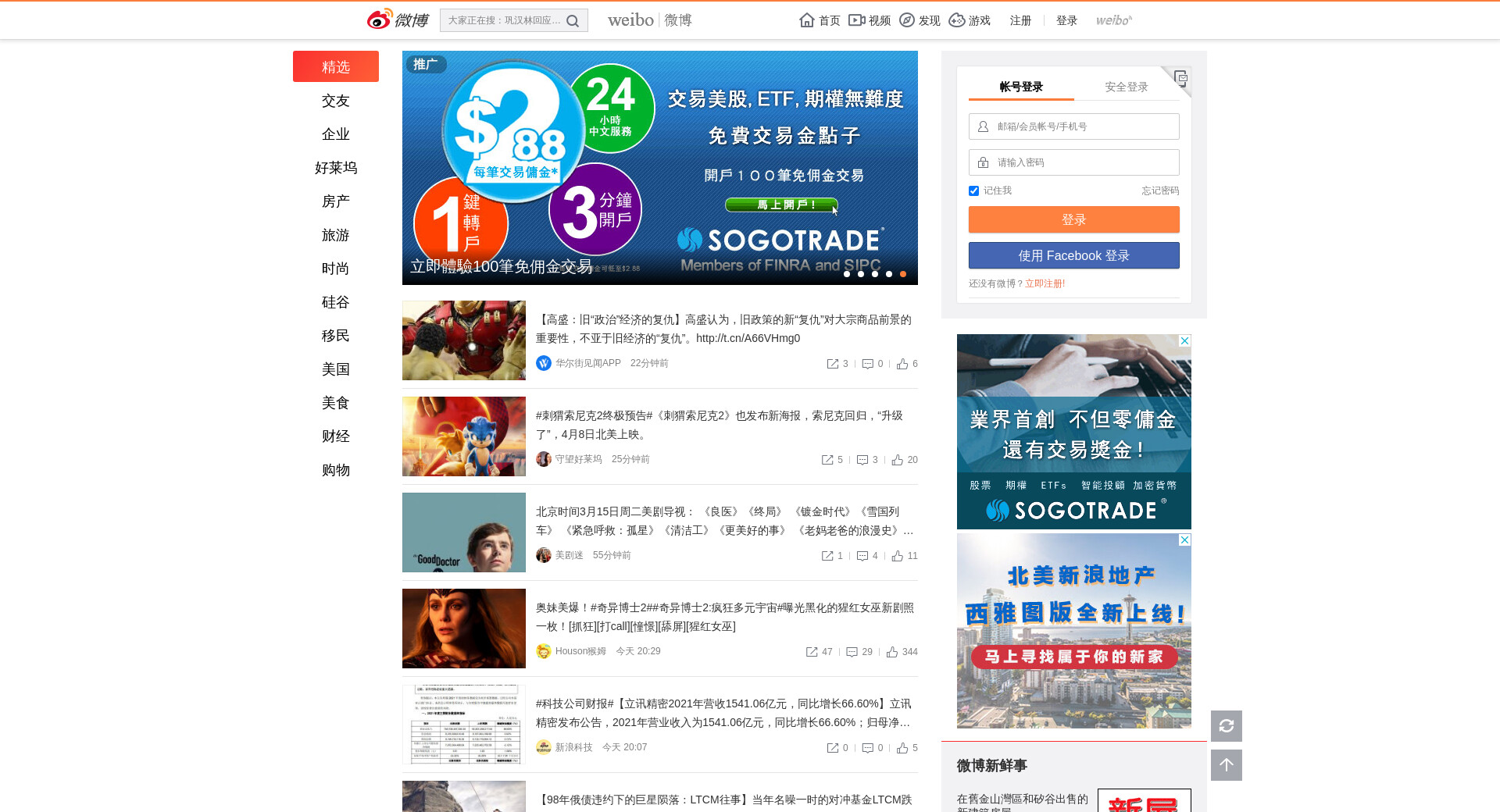Select 好莱坞 category in left sidebar
Image resolution: width=1500 pixels, height=812 pixels.
pyautogui.click(x=336, y=168)
